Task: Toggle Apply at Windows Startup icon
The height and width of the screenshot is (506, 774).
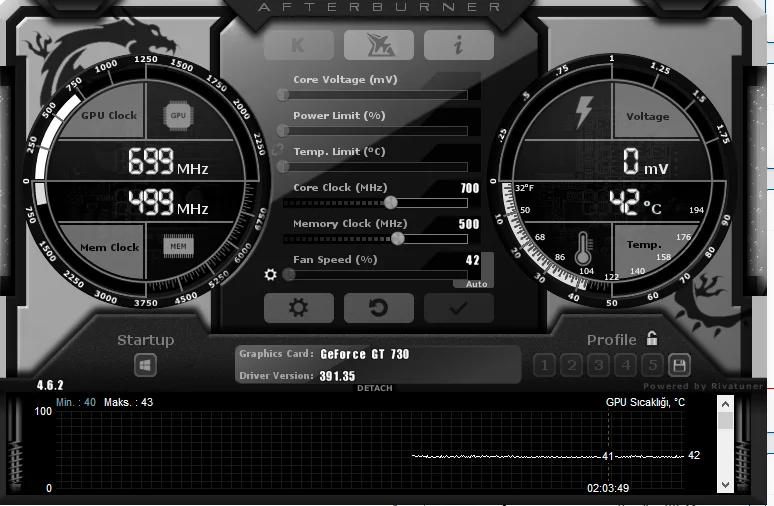Action: (145, 366)
